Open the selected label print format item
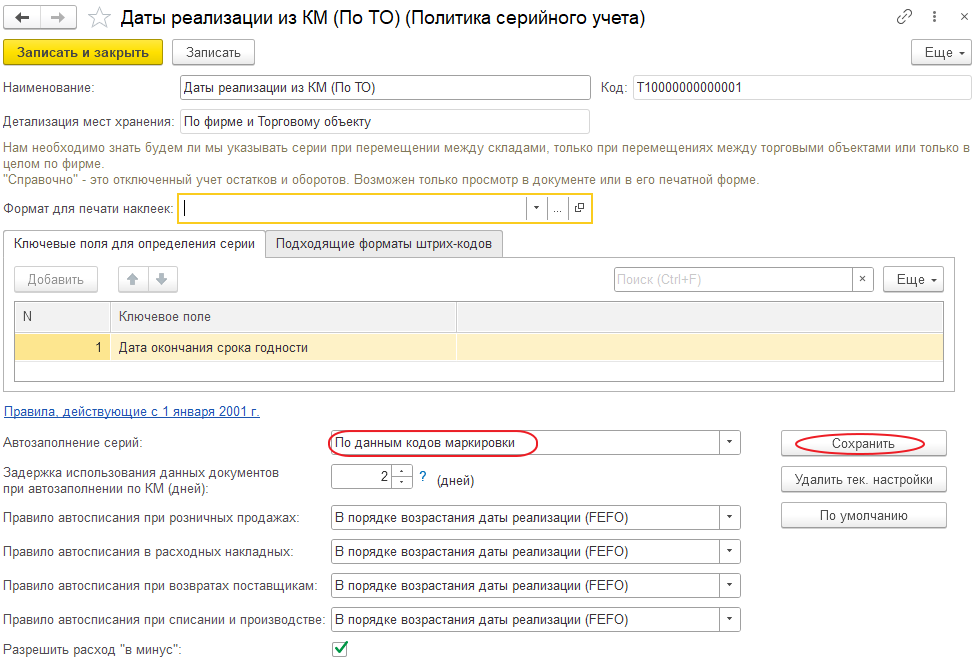Screen dimensions: 978x663 579,208
